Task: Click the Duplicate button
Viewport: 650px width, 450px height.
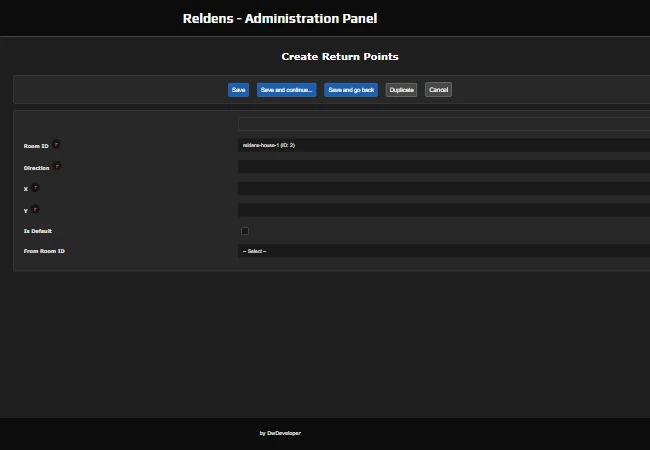Action: tap(401, 90)
